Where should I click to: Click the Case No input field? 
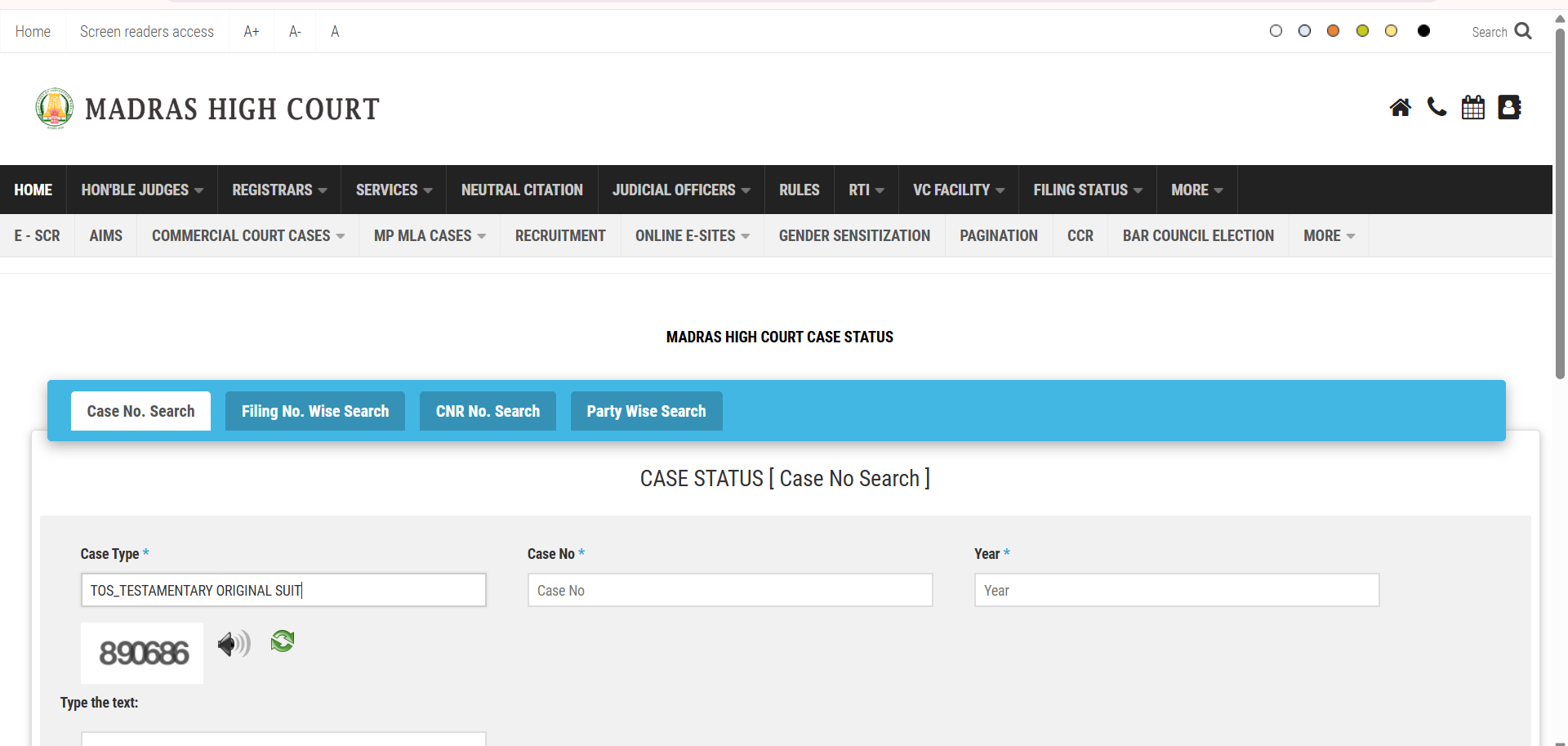click(729, 590)
